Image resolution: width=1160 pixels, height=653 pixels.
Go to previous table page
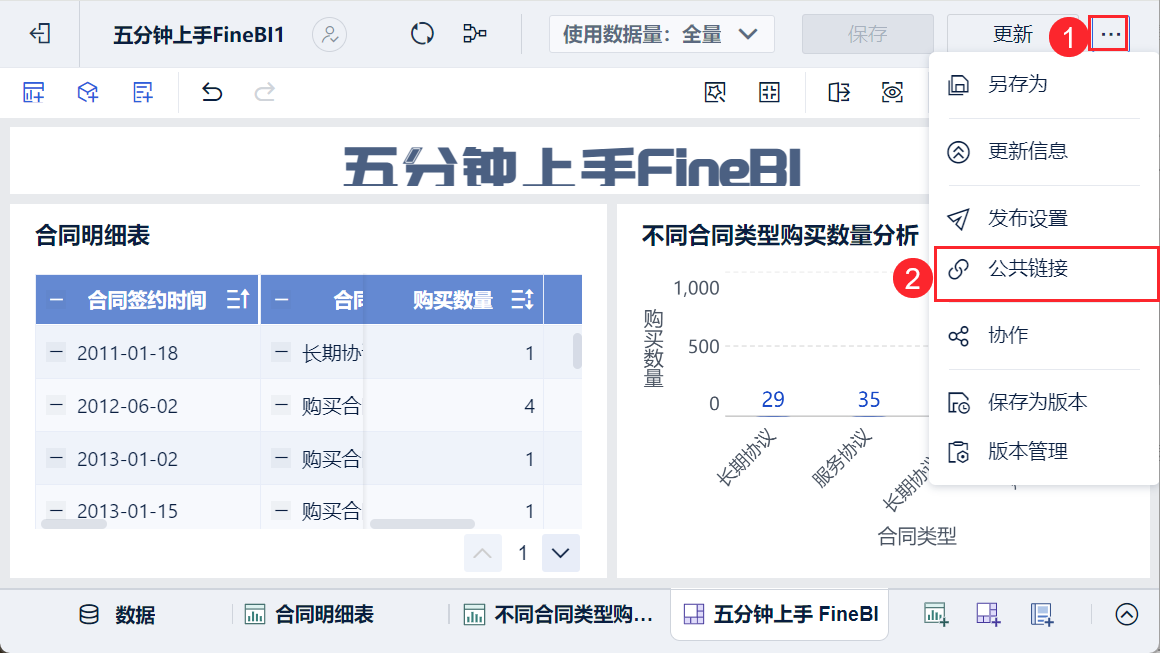coord(482,553)
